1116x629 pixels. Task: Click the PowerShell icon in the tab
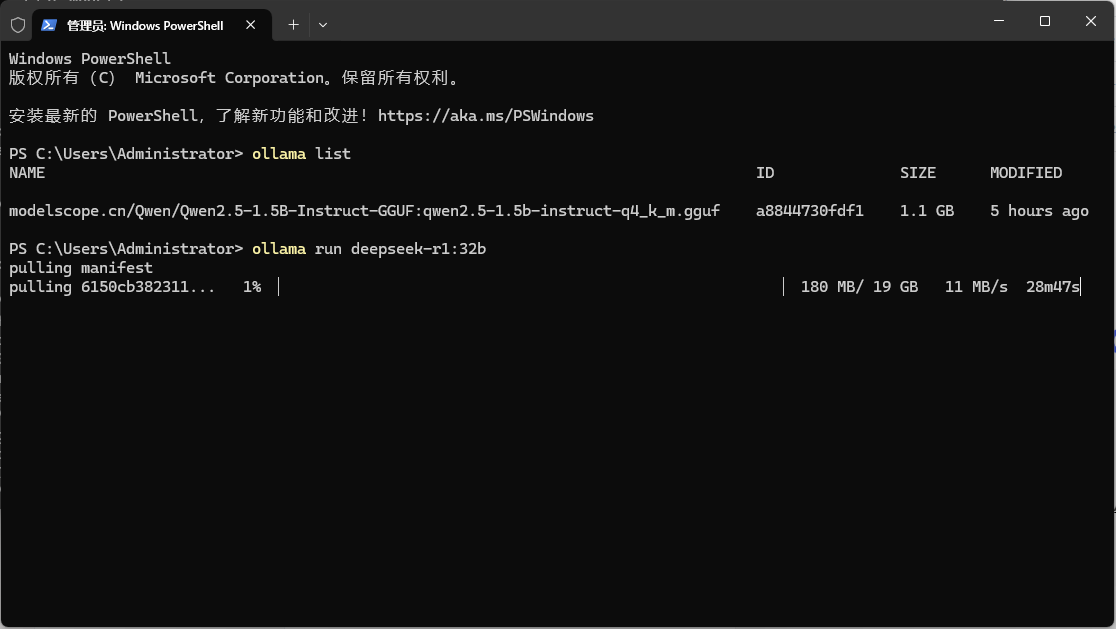pyautogui.click(x=48, y=24)
